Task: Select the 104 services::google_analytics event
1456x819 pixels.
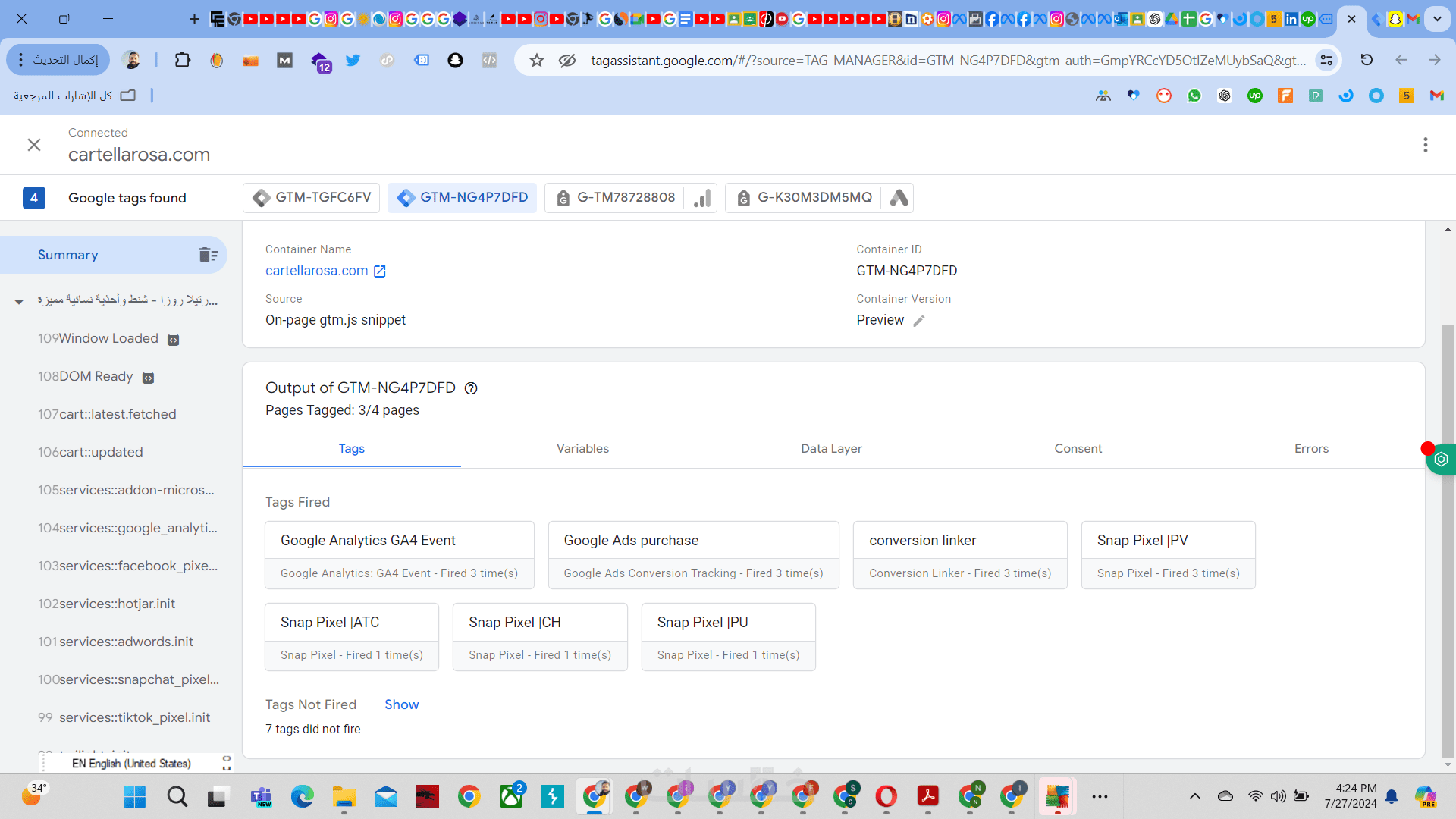Action: point(127,529)
